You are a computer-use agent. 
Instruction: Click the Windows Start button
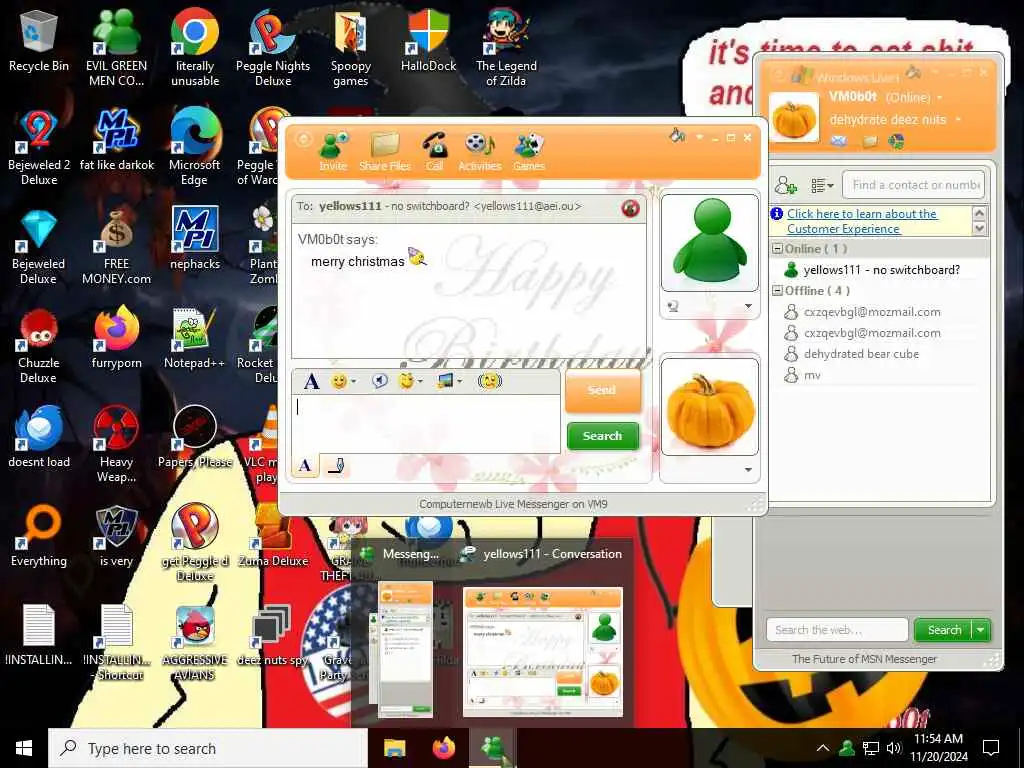coord(24,748)
